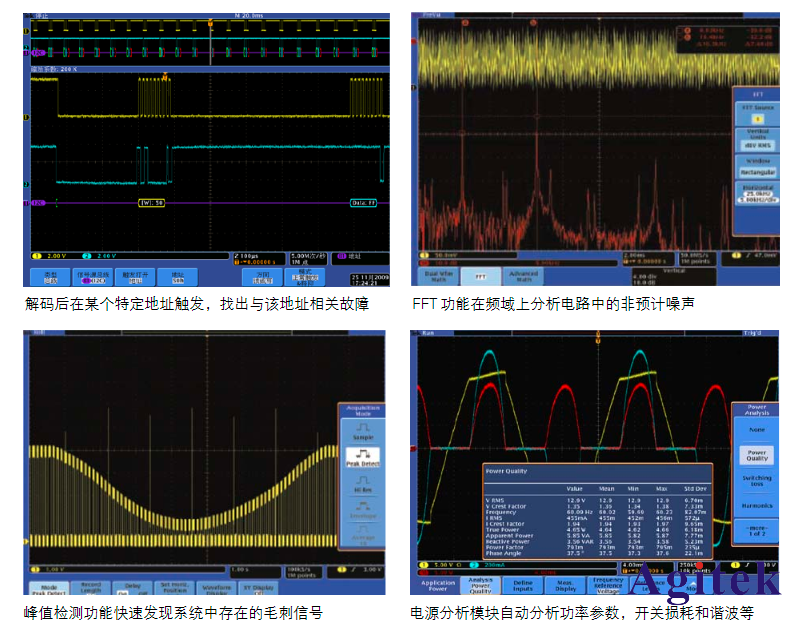This screenshot has height=637, width=804.
Task: Open the Dual Wfm Math function
Action: 440,276
